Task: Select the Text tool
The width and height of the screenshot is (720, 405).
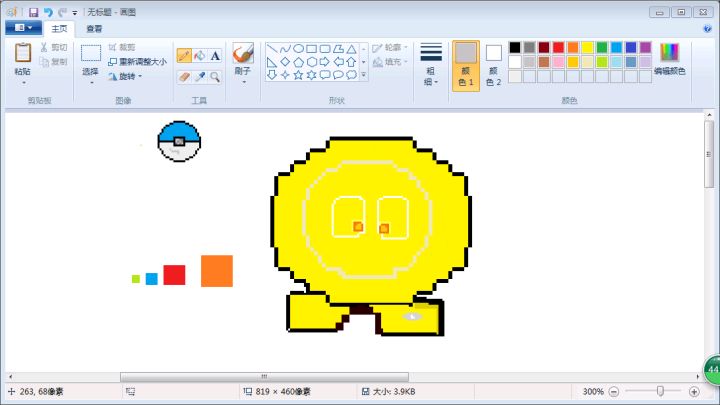Action: (x=215, y=56)
